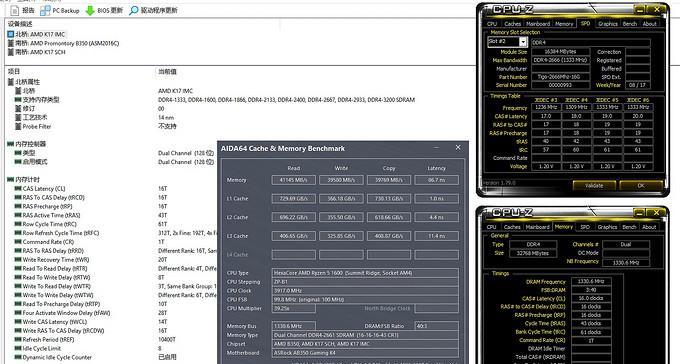Open CPU tab in CPU-Z Memory window
Image resolution: width=680 pixels, height=364 pixels.
click(x=491, y=227)
